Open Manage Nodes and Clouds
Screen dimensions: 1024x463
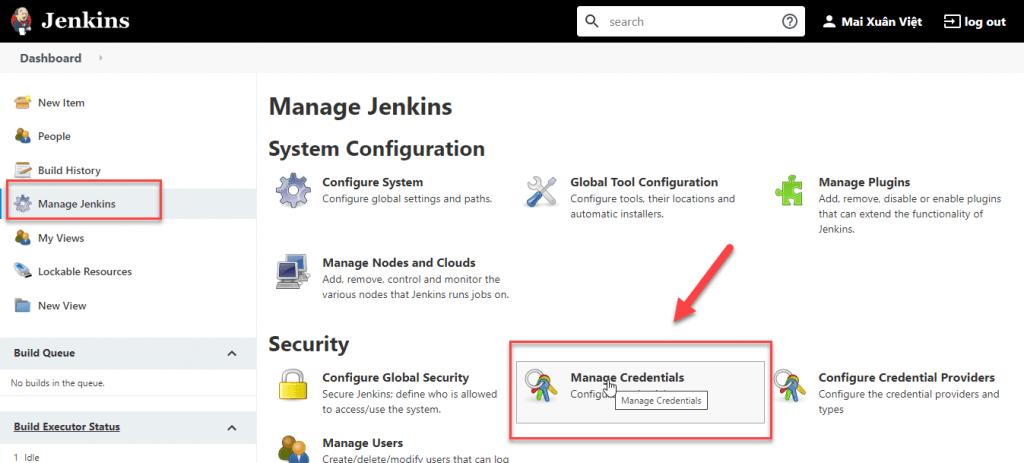(x=399, y=263)
